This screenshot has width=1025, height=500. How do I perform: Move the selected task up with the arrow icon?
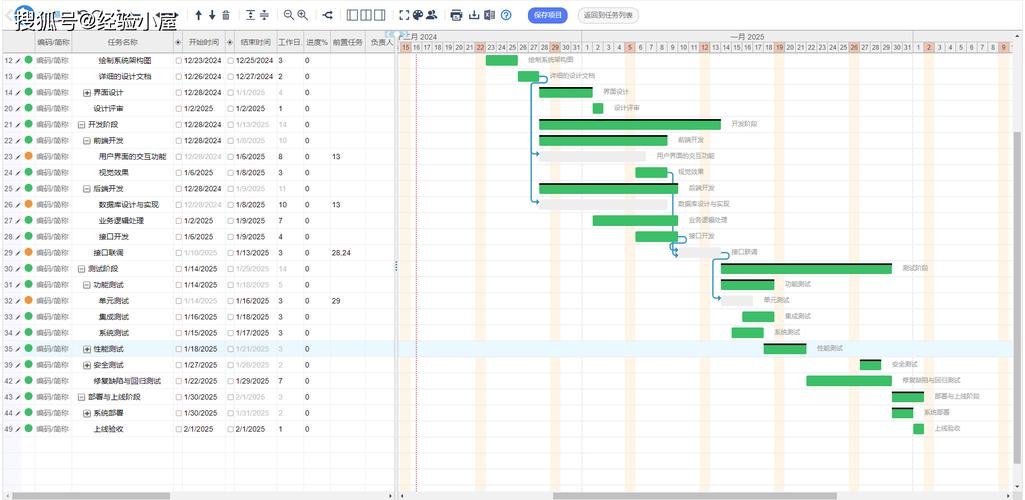point(199,15)
